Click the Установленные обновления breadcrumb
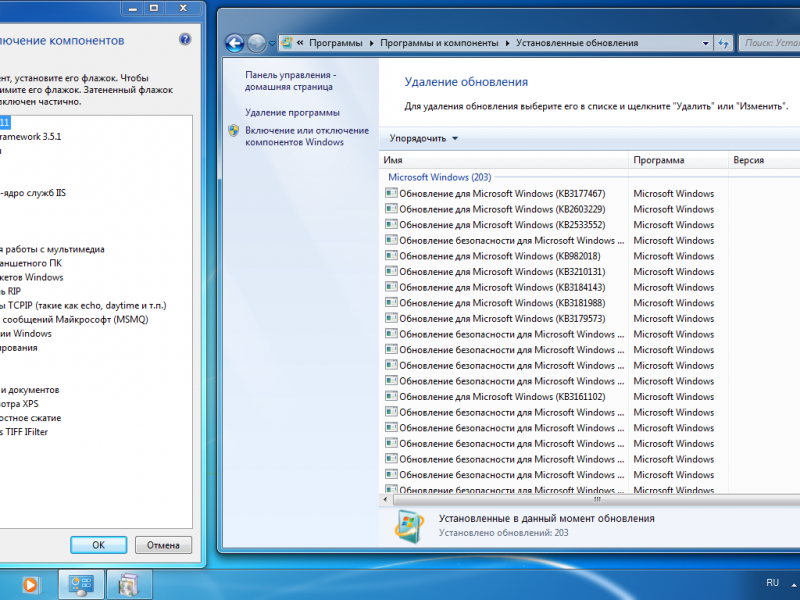Image resolution: width=800 pixels, height=600 pixels. (577, 43)
